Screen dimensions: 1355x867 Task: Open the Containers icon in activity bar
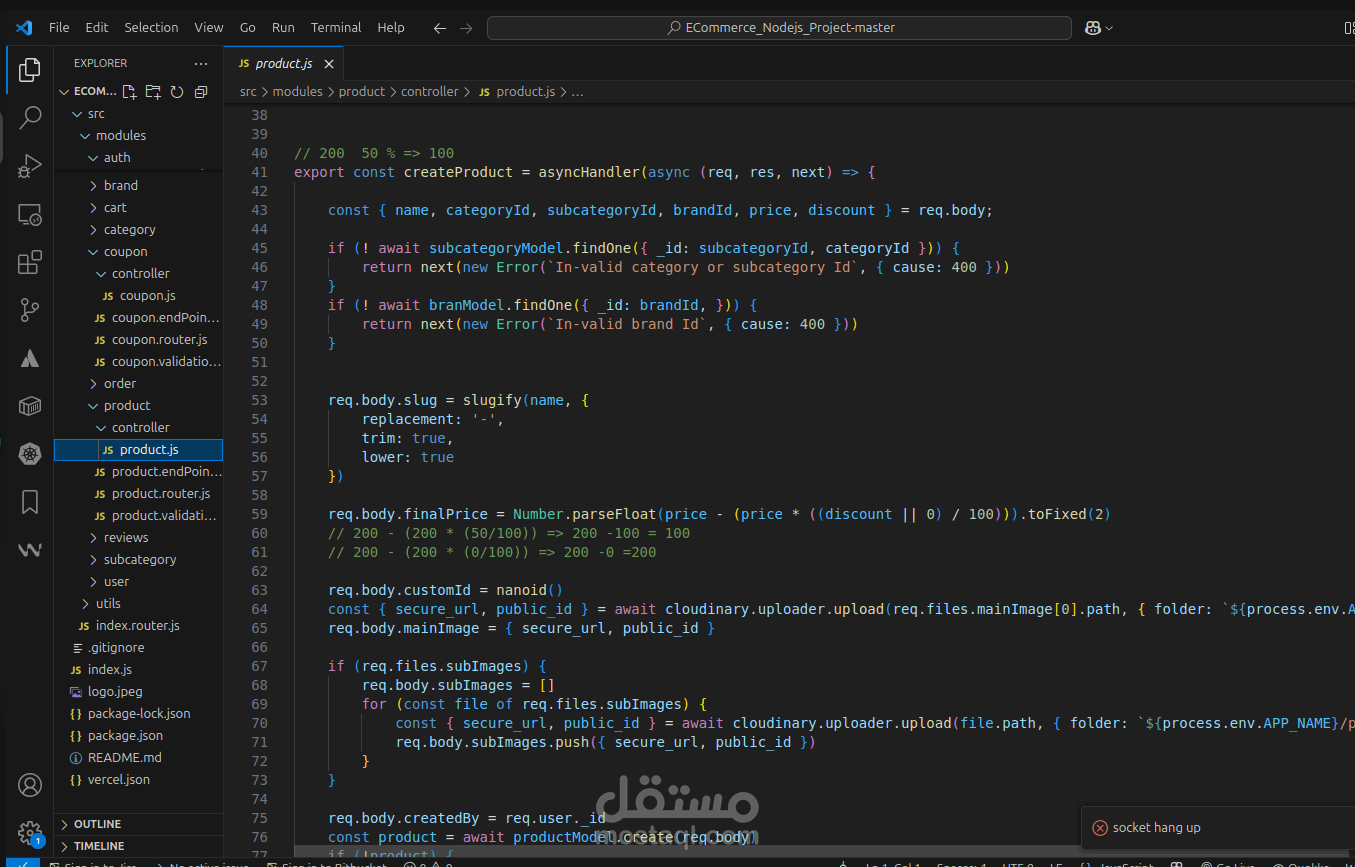(x=30, y=406)
